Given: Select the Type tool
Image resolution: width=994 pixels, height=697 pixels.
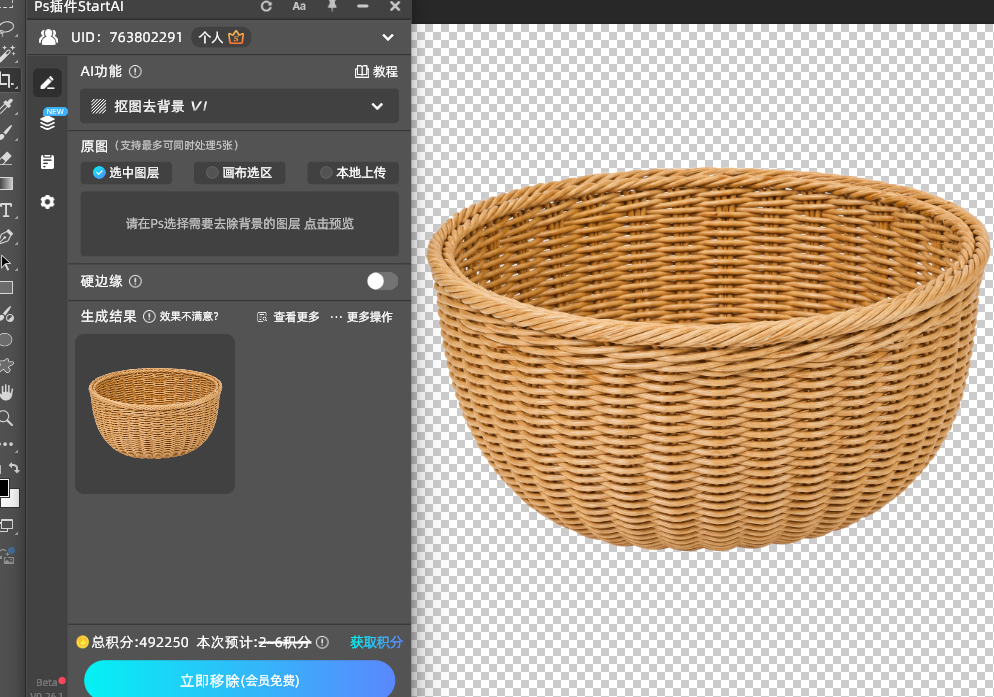Looking at the screenshot, I should 6,210.
